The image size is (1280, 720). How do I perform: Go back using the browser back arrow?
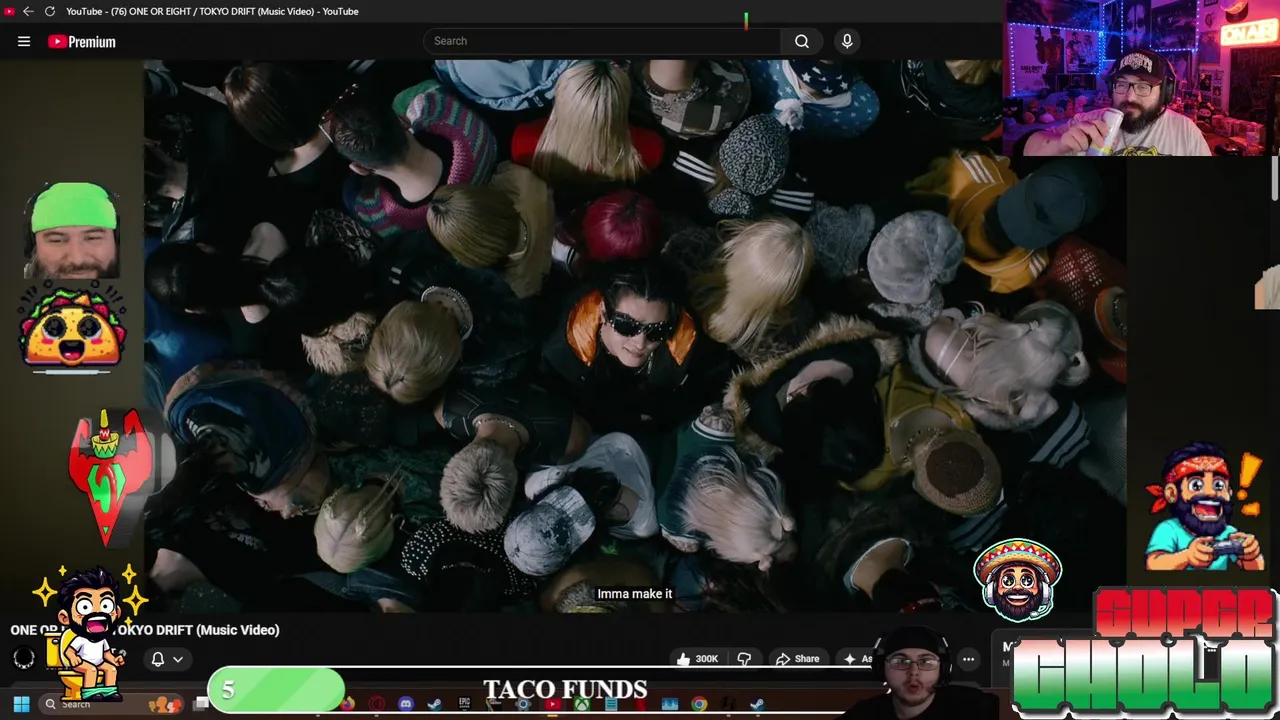click(x=28, y=11)
